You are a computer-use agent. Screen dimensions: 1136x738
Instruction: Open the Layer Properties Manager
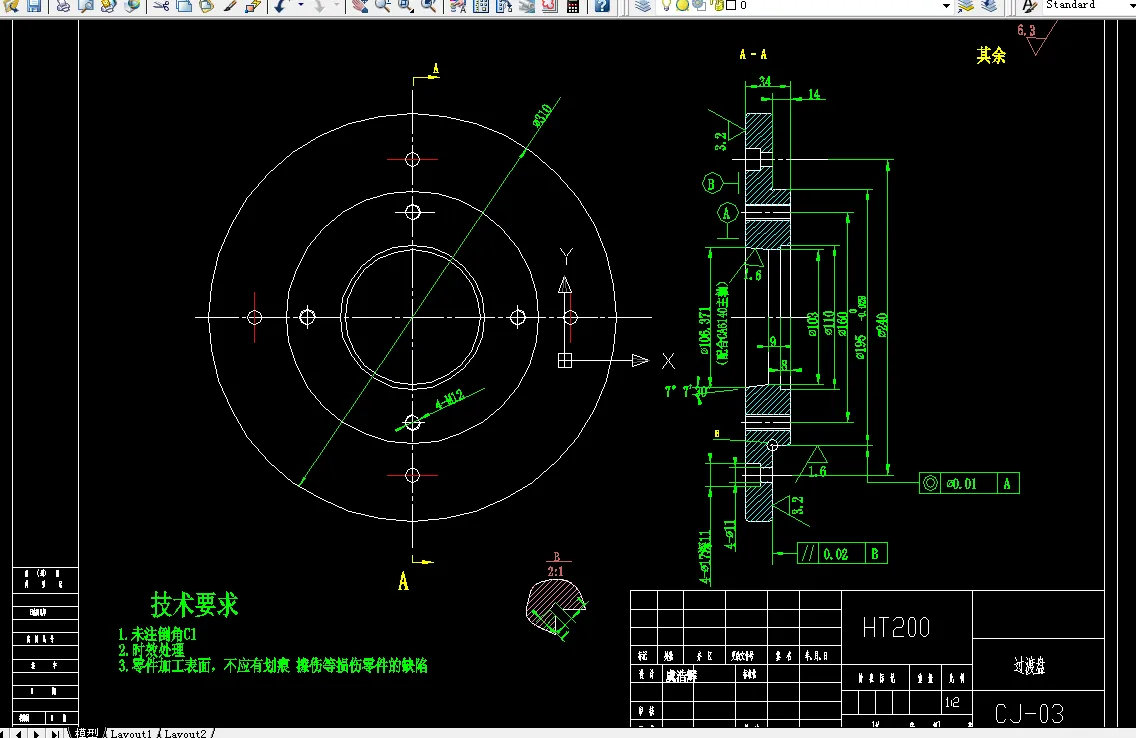point(643,6)
